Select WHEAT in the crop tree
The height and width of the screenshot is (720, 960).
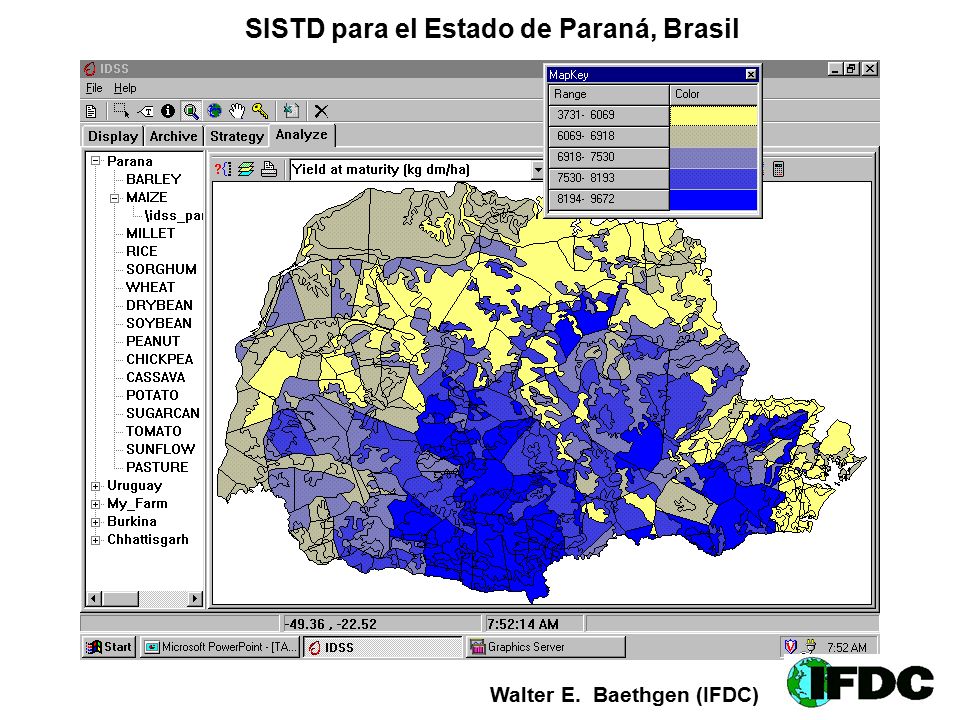[x=150, y=287]
